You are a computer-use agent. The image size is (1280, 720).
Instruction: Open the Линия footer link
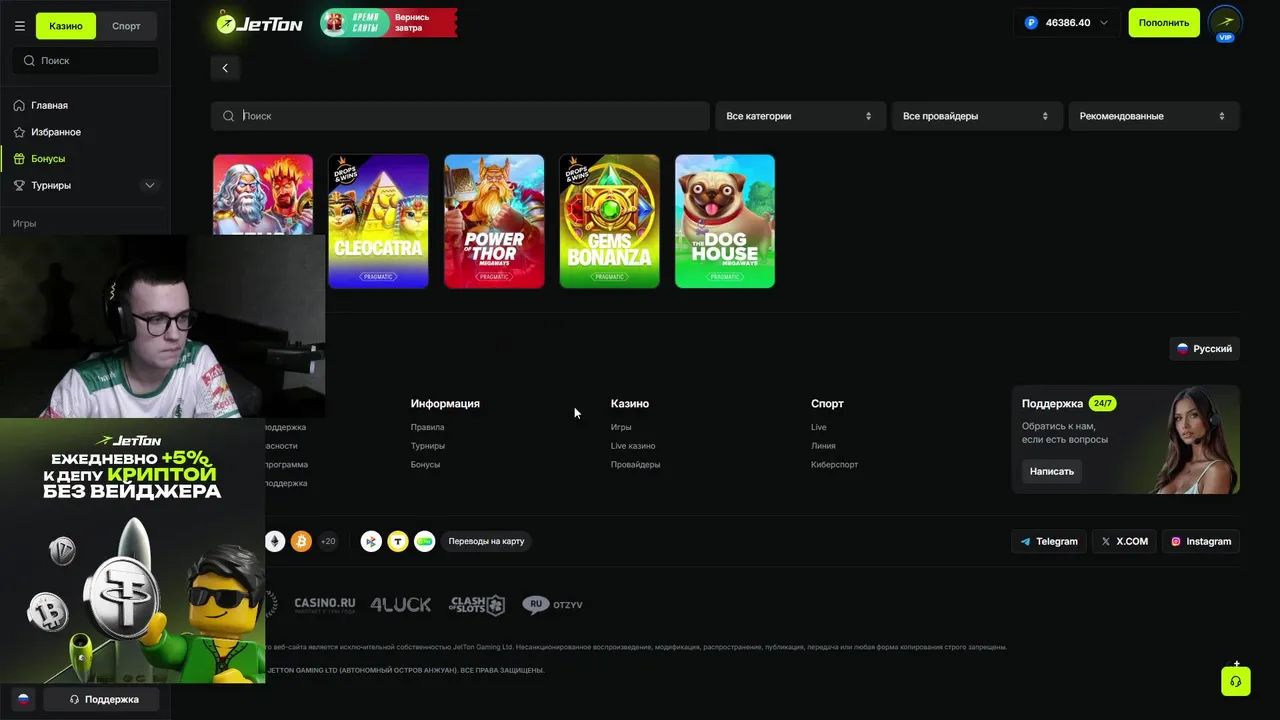pyautogui.click(x=823, y=446)
